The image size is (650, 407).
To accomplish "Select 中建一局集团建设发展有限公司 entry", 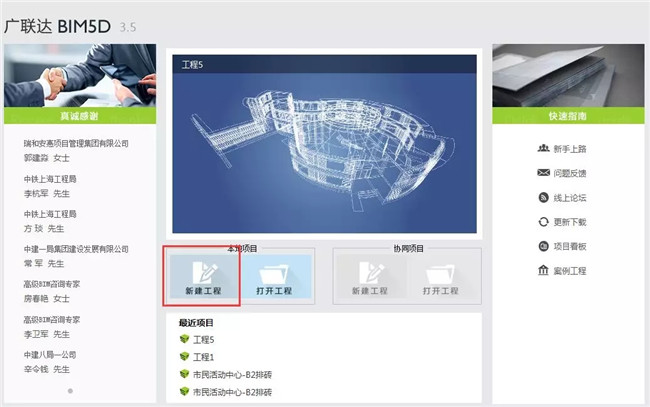I will click(x=76, y=249).
